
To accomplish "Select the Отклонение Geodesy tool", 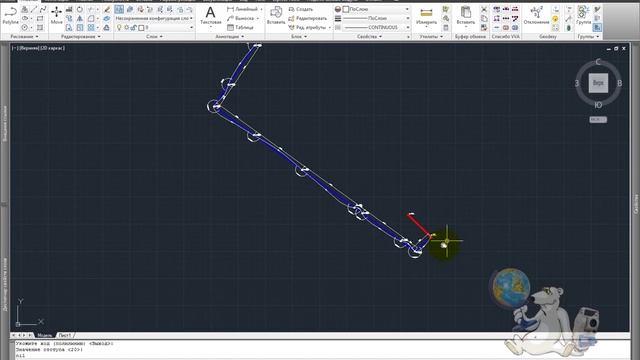I will click(536, 16).
